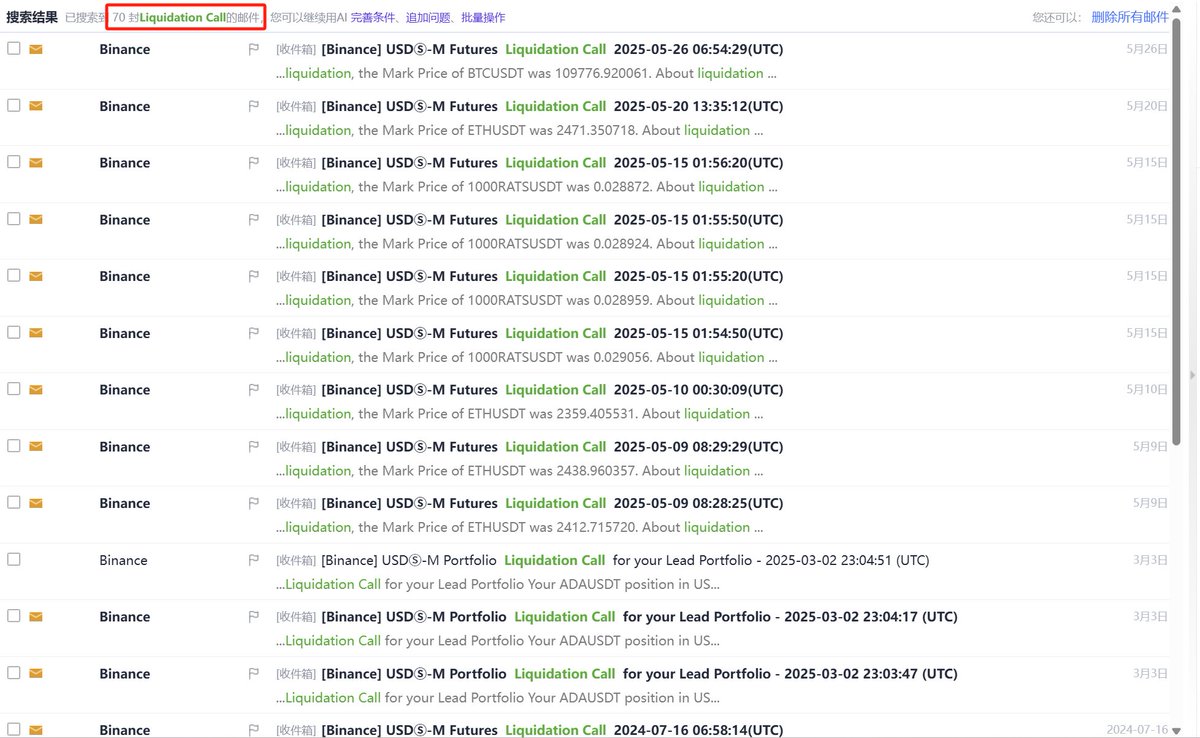
Task: Open the 批量操作 link
Action: pyautogui.click(x=483, y=17)
